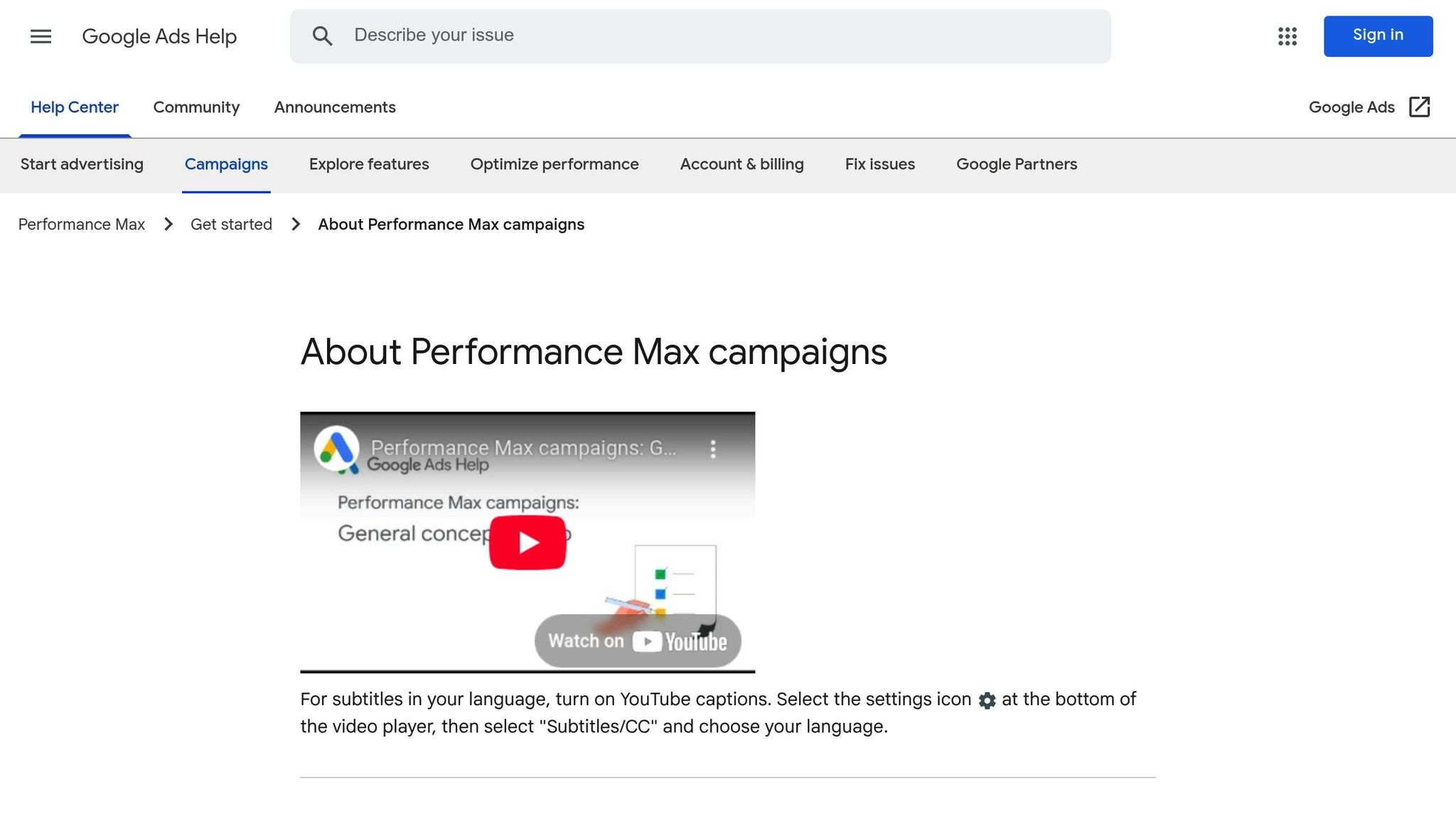The image size is (1456, 819).
Task: Open the hamburger main menu
Action: 41,36
